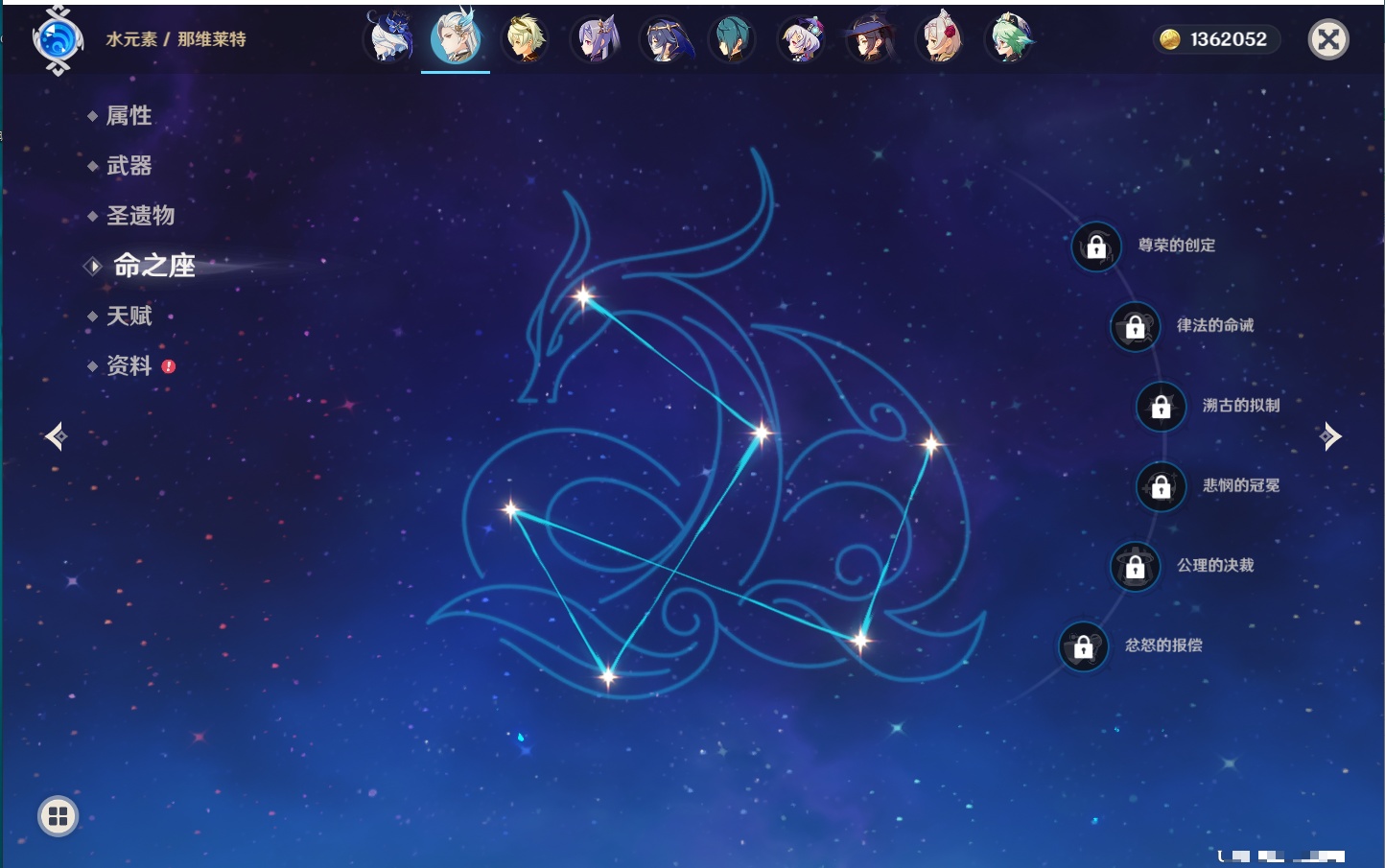This screenshot has height=868, width=1385.
Task: Select Keqing's purple-haired portrait
Action: pos(595,38)
